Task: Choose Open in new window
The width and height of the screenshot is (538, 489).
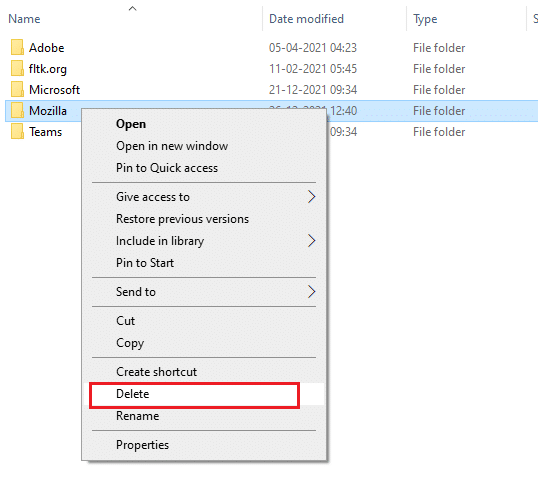Action: point(204,146)
